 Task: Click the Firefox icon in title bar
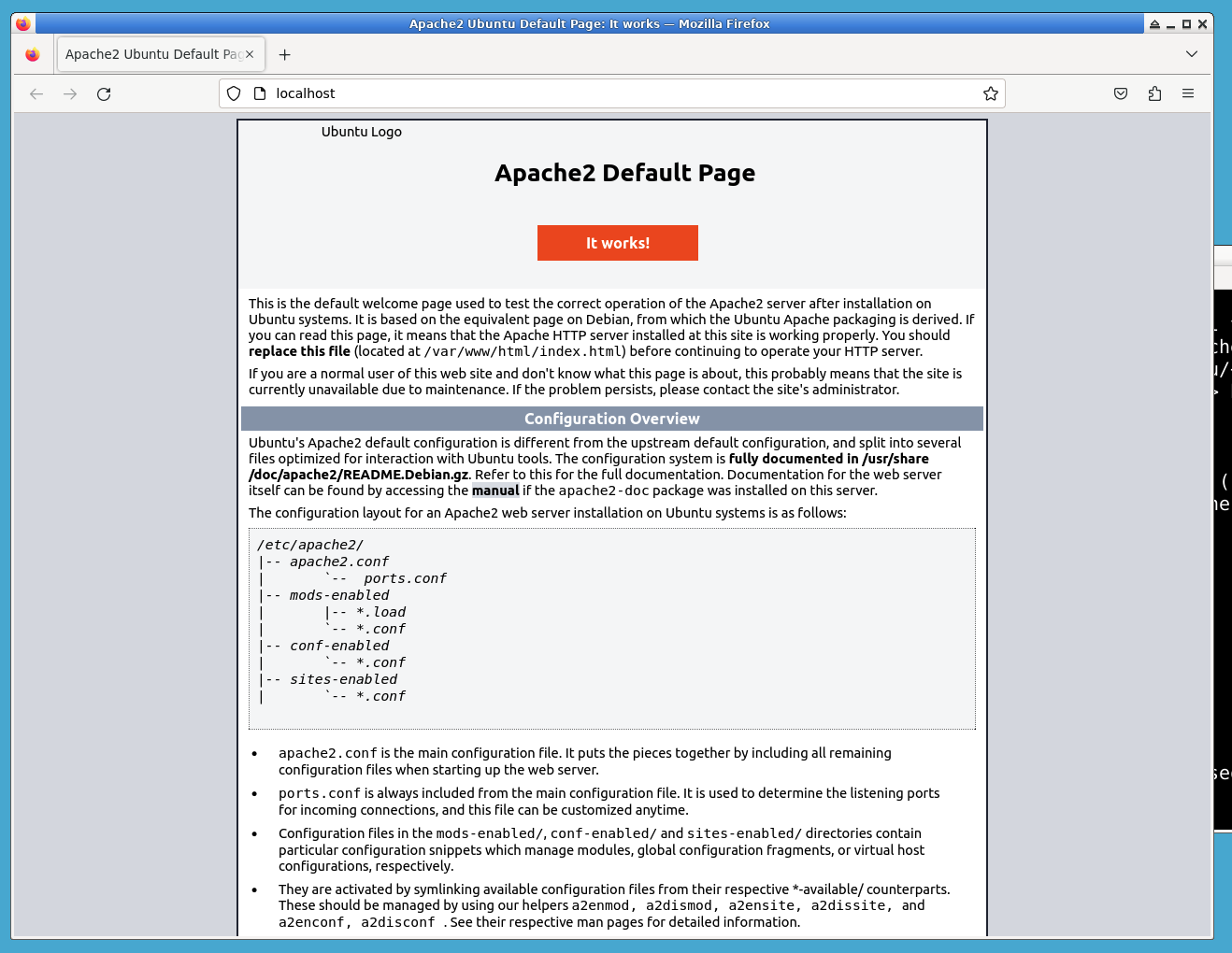click(23, 23)
